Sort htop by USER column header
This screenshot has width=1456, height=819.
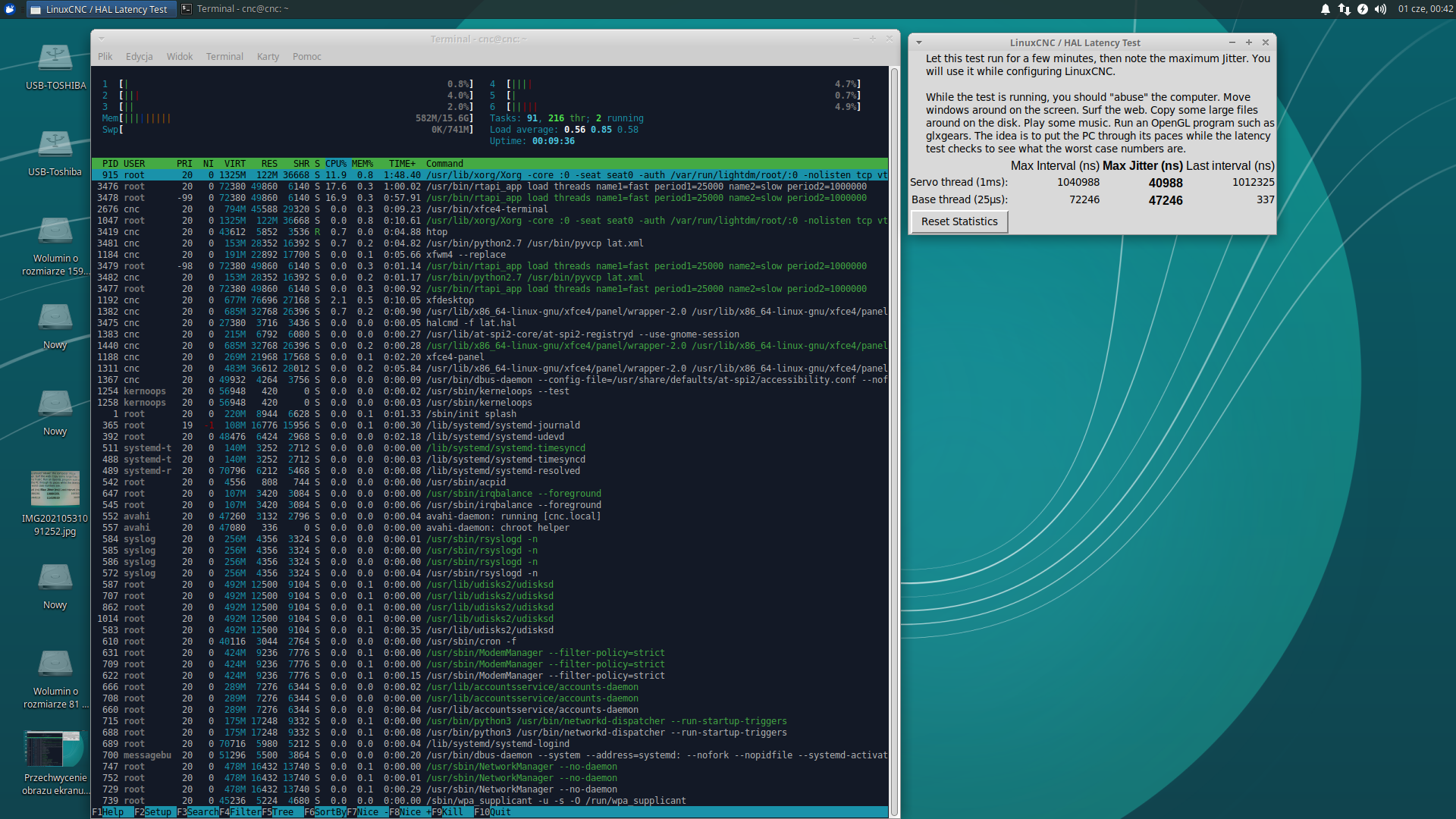[134, 164]
